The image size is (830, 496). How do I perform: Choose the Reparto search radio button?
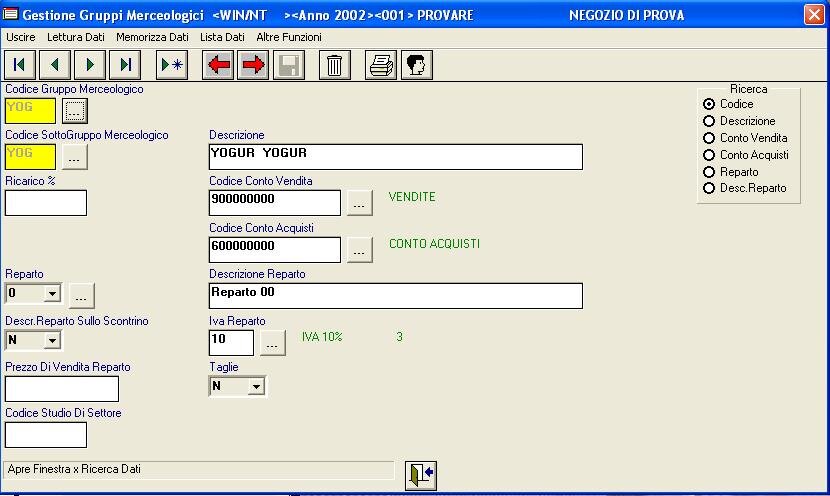(709, 172)
